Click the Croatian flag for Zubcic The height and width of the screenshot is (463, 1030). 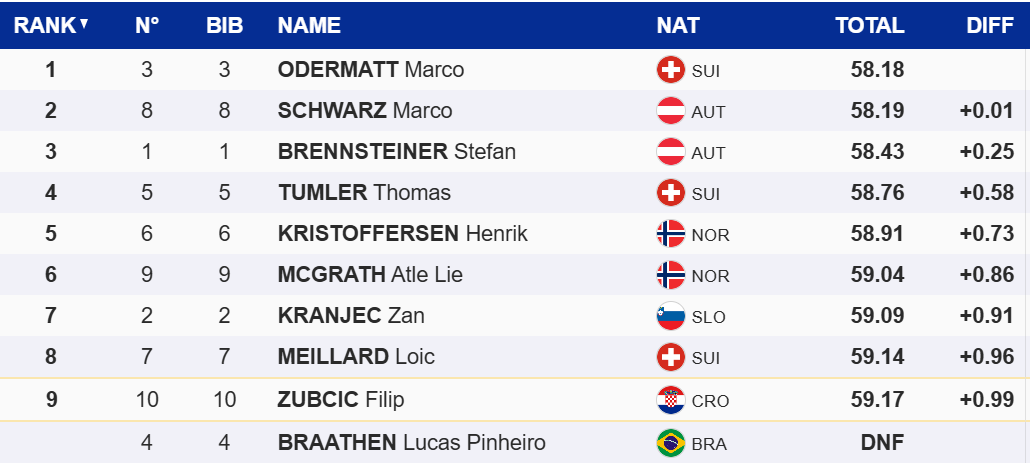click(670, 400)
